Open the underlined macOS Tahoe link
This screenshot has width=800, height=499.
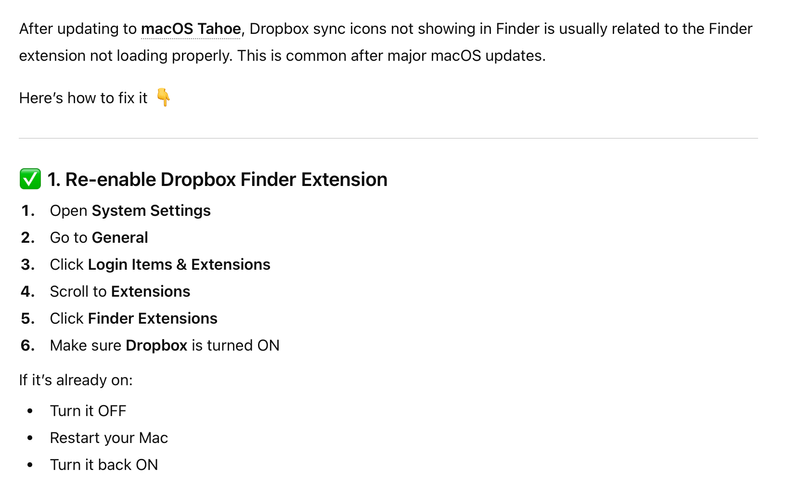191,29
